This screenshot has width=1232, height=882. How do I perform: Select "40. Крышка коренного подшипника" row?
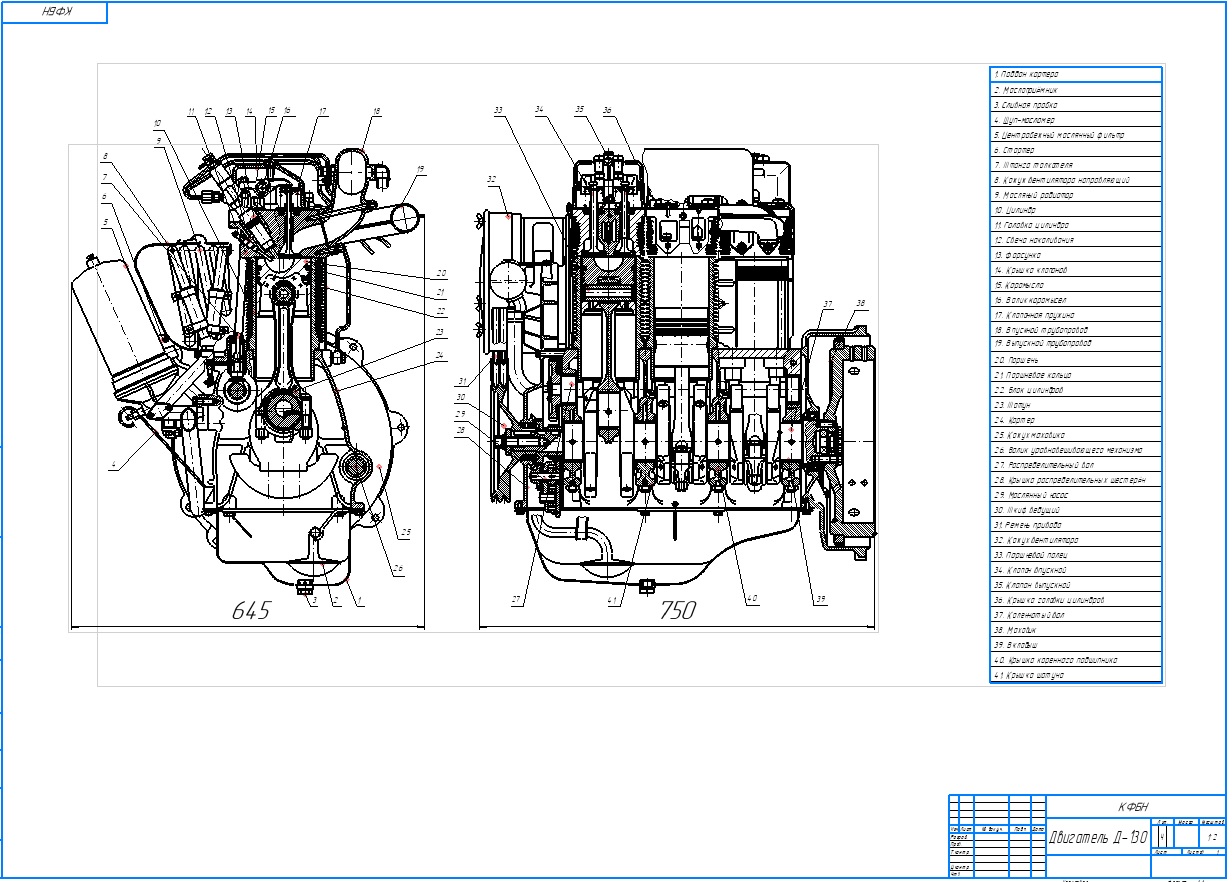(x=1076, y=660)
